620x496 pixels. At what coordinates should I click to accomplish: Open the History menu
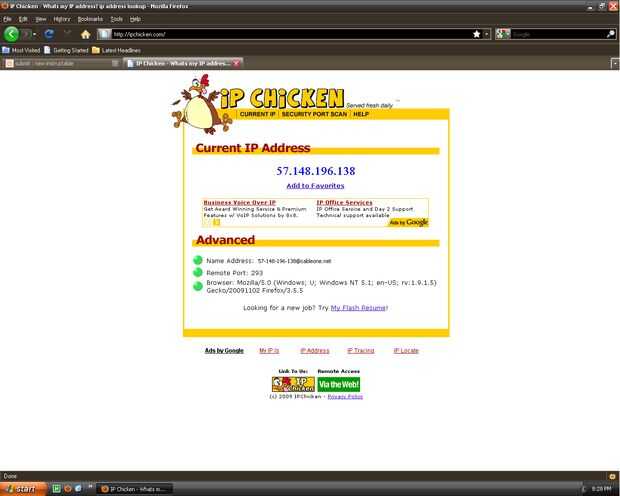(x=62, y=19)
